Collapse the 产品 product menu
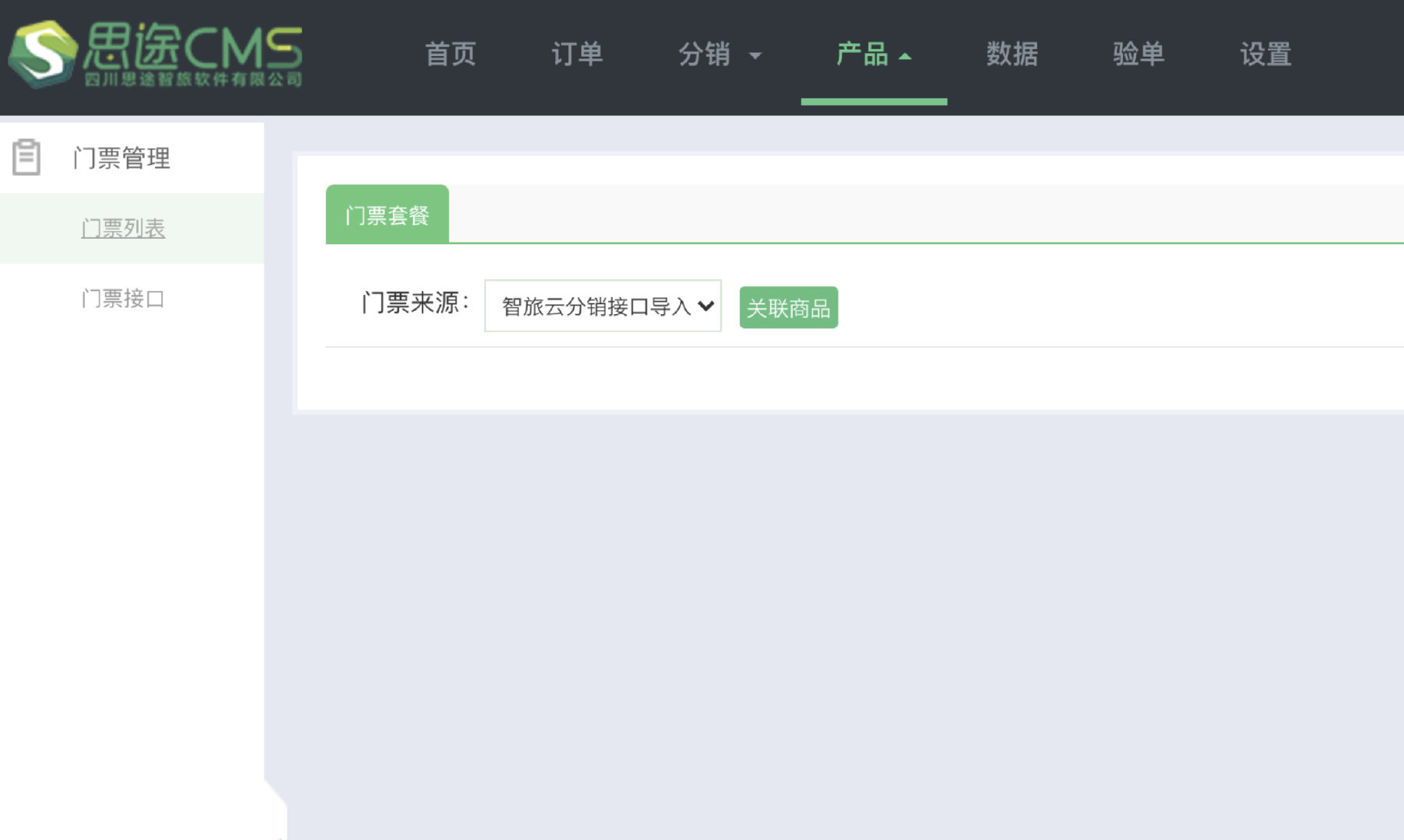The height and width of the screenshot is (840, 1404). 862,54
